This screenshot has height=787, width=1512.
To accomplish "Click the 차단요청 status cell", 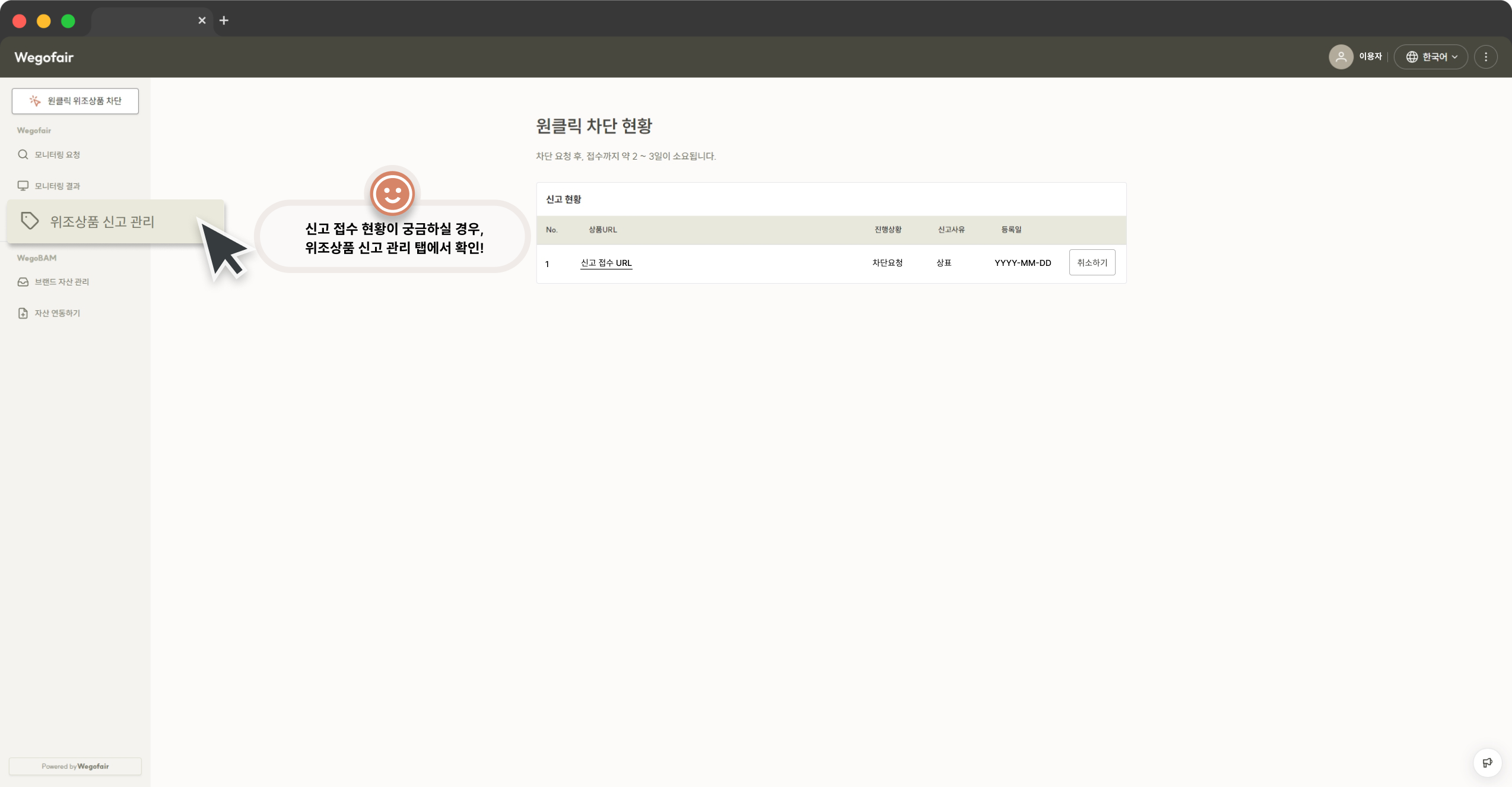I will pos(887,263).
